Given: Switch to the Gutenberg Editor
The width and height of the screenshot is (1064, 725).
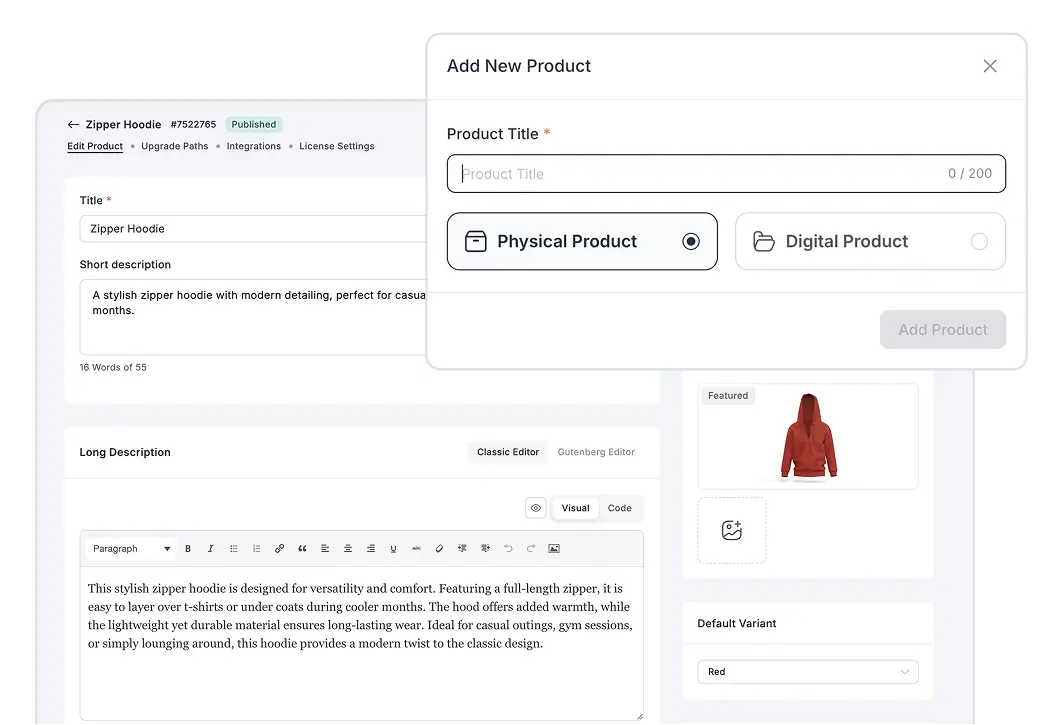Looking at the screenshot, I should 596,452.
